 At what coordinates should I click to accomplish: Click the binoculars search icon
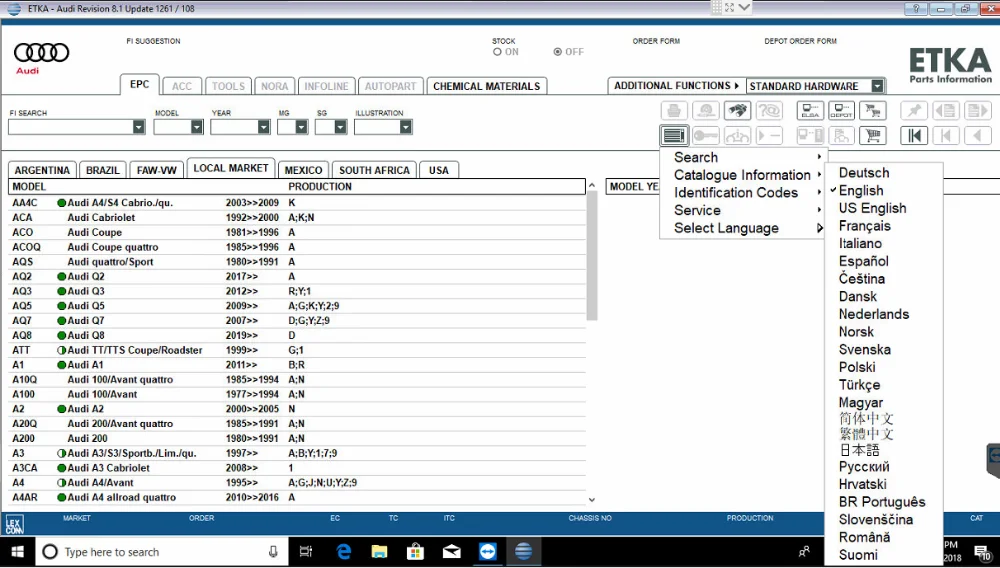tap(737, 111)
